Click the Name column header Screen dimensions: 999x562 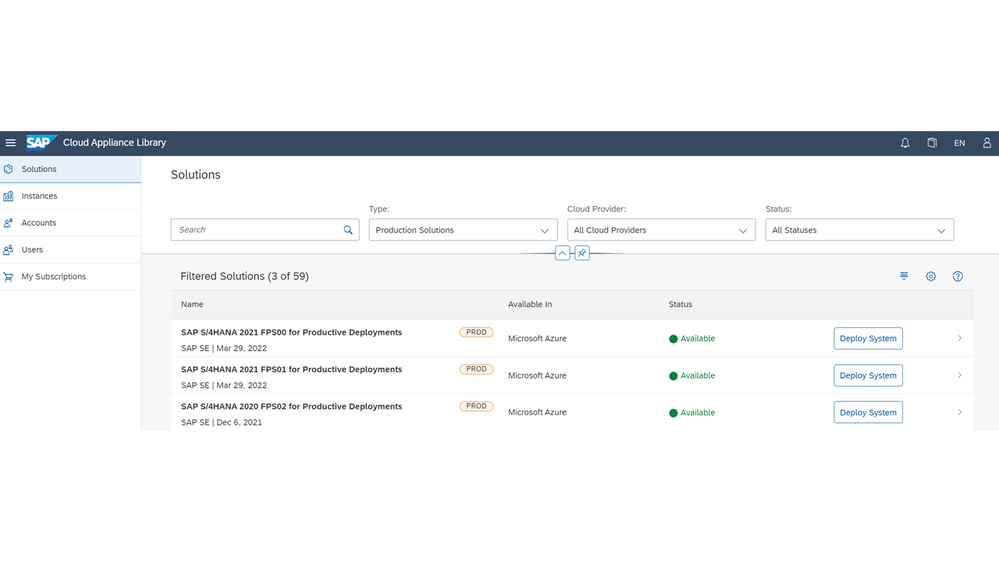pyautogui.click(x=192, y=304)
